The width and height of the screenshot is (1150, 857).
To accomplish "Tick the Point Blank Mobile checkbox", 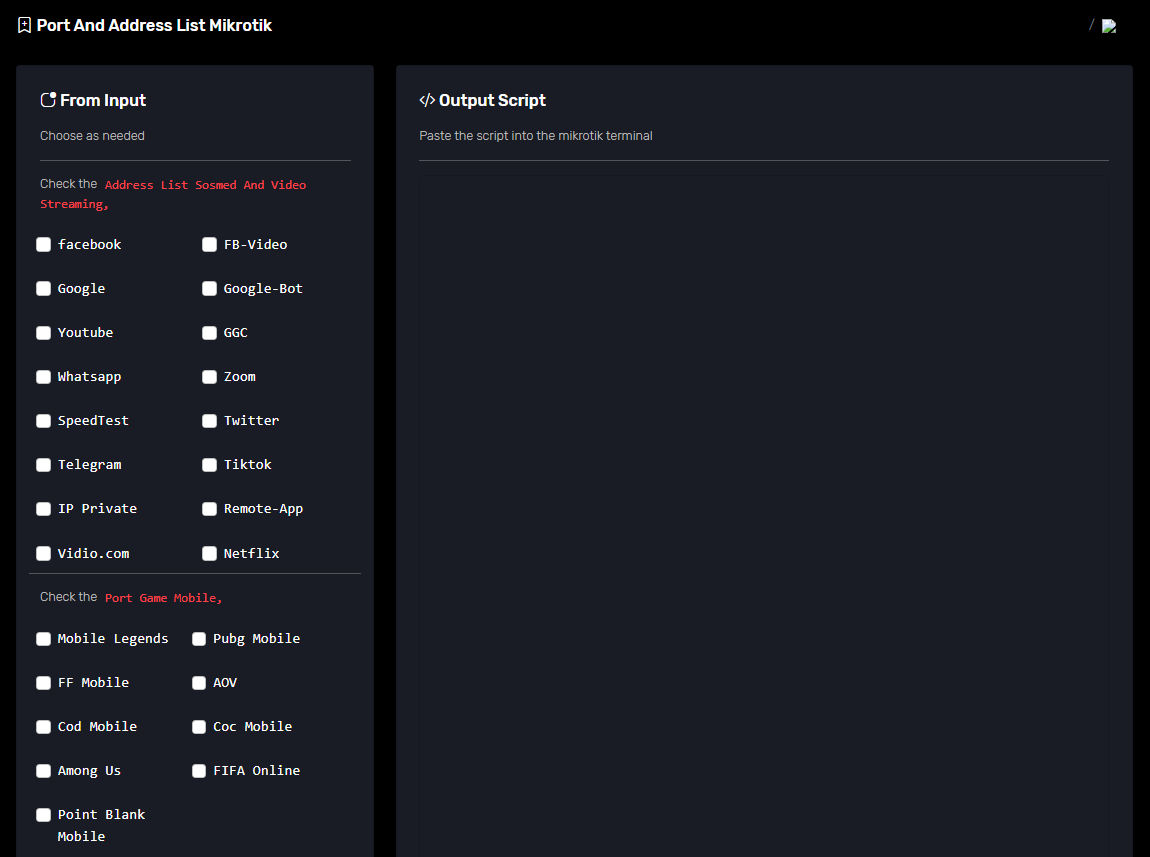I will coord(43,814).
